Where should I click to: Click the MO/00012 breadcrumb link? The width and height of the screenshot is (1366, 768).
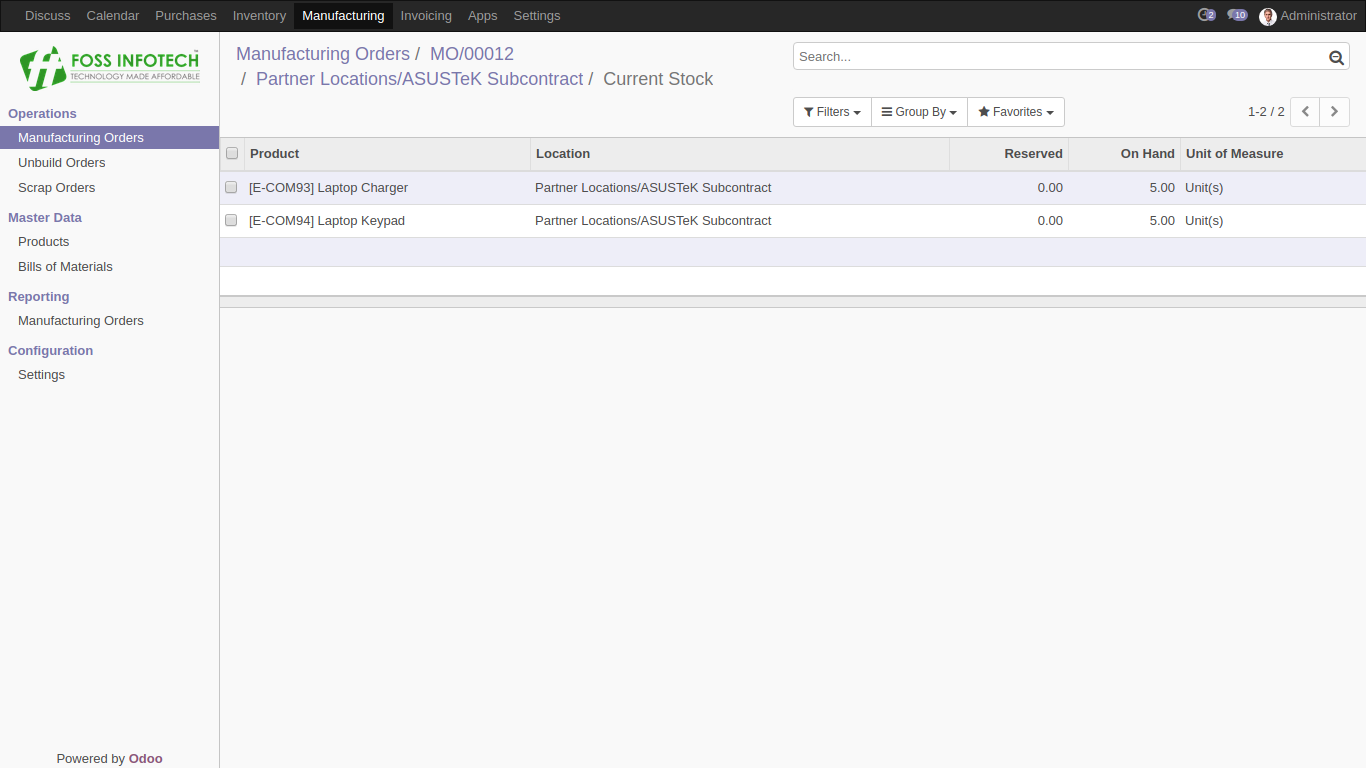tap(472, 54)
